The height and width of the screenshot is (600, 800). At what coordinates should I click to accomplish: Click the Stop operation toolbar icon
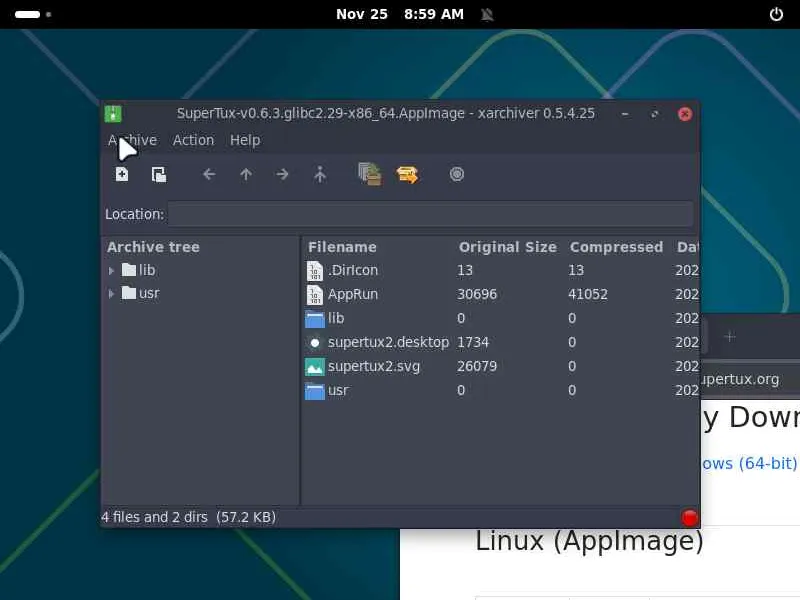[x=457, y=174]
